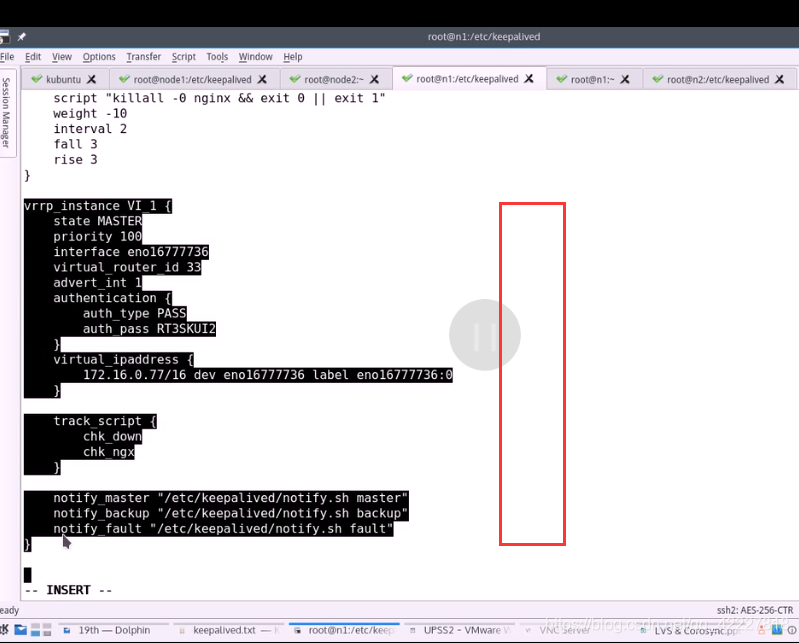
Task: Open the Transfer menu
Action: [x=144, y=57]
